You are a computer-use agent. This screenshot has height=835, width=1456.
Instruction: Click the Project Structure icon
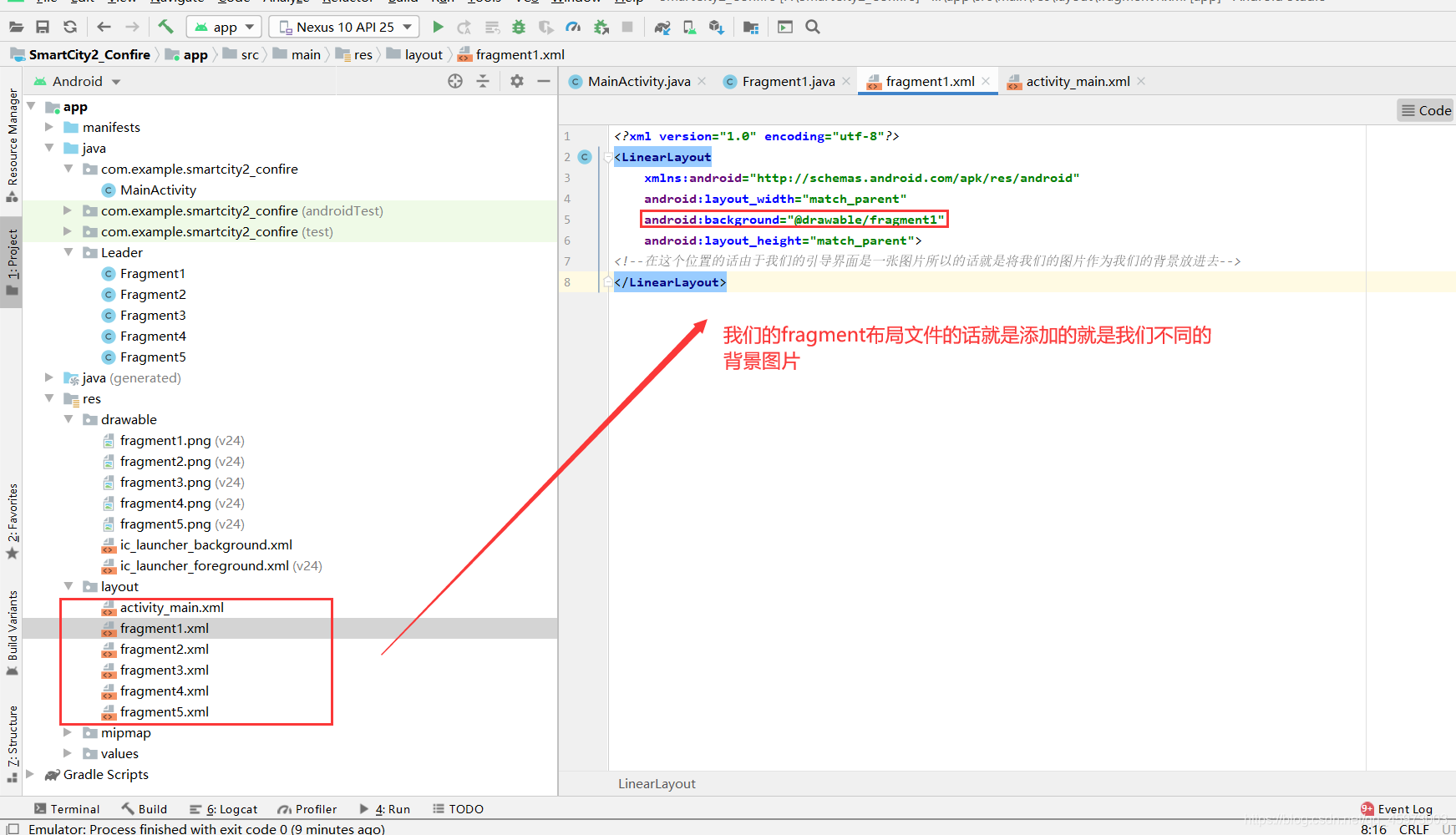tap(751, 27)
